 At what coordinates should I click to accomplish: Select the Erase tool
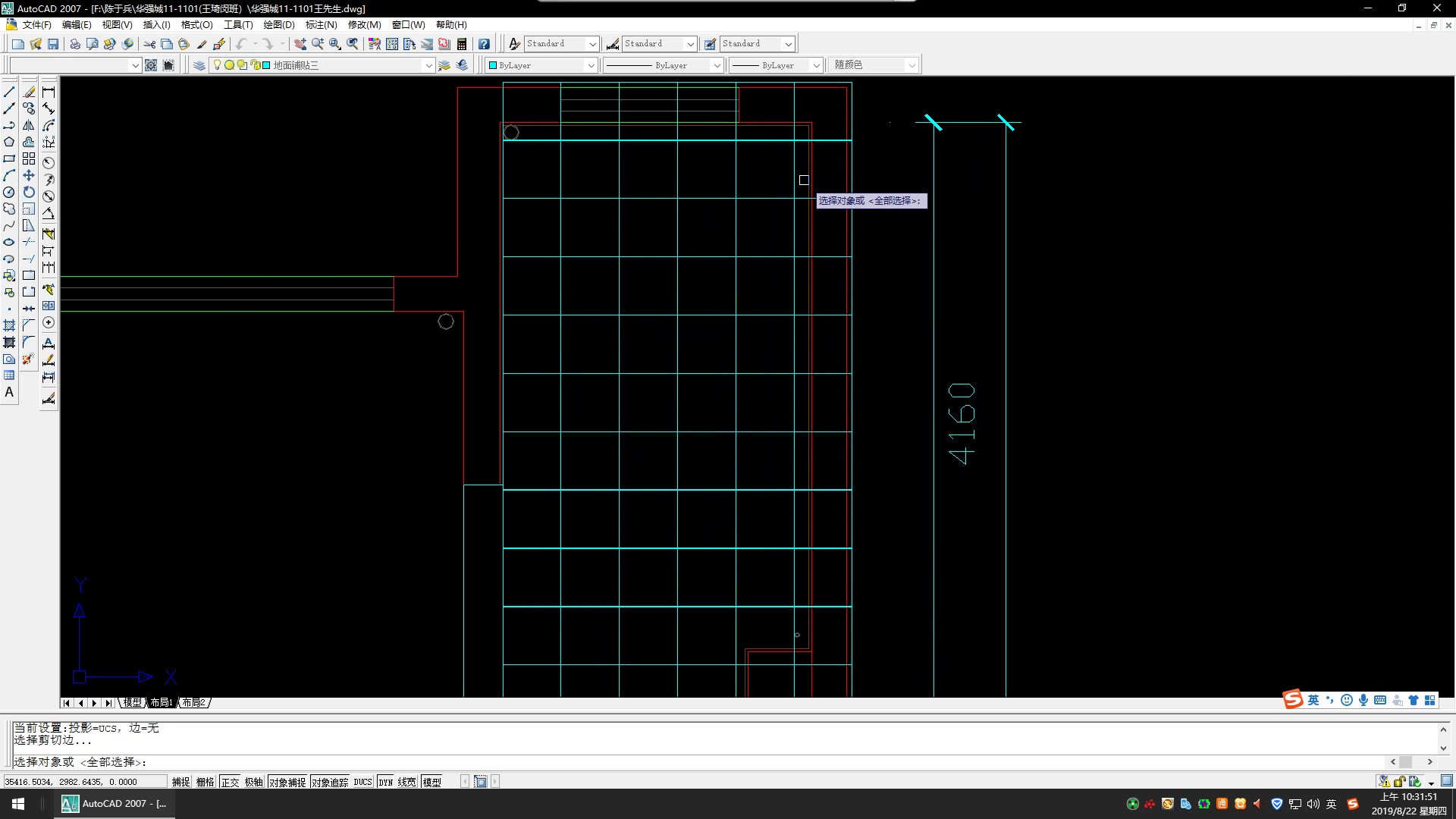(29, 92)
